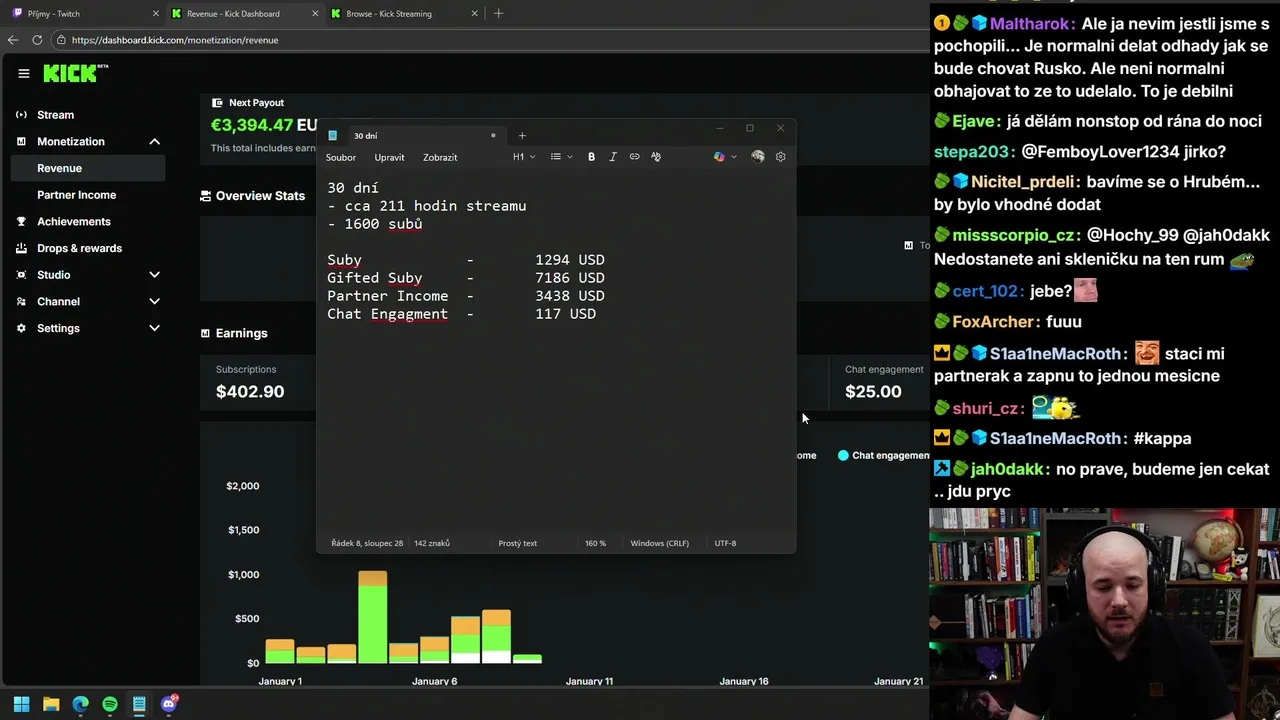Close the Revenue - Kick Dashboard tab
1280x720 pixels.
[x=315, y=14]
